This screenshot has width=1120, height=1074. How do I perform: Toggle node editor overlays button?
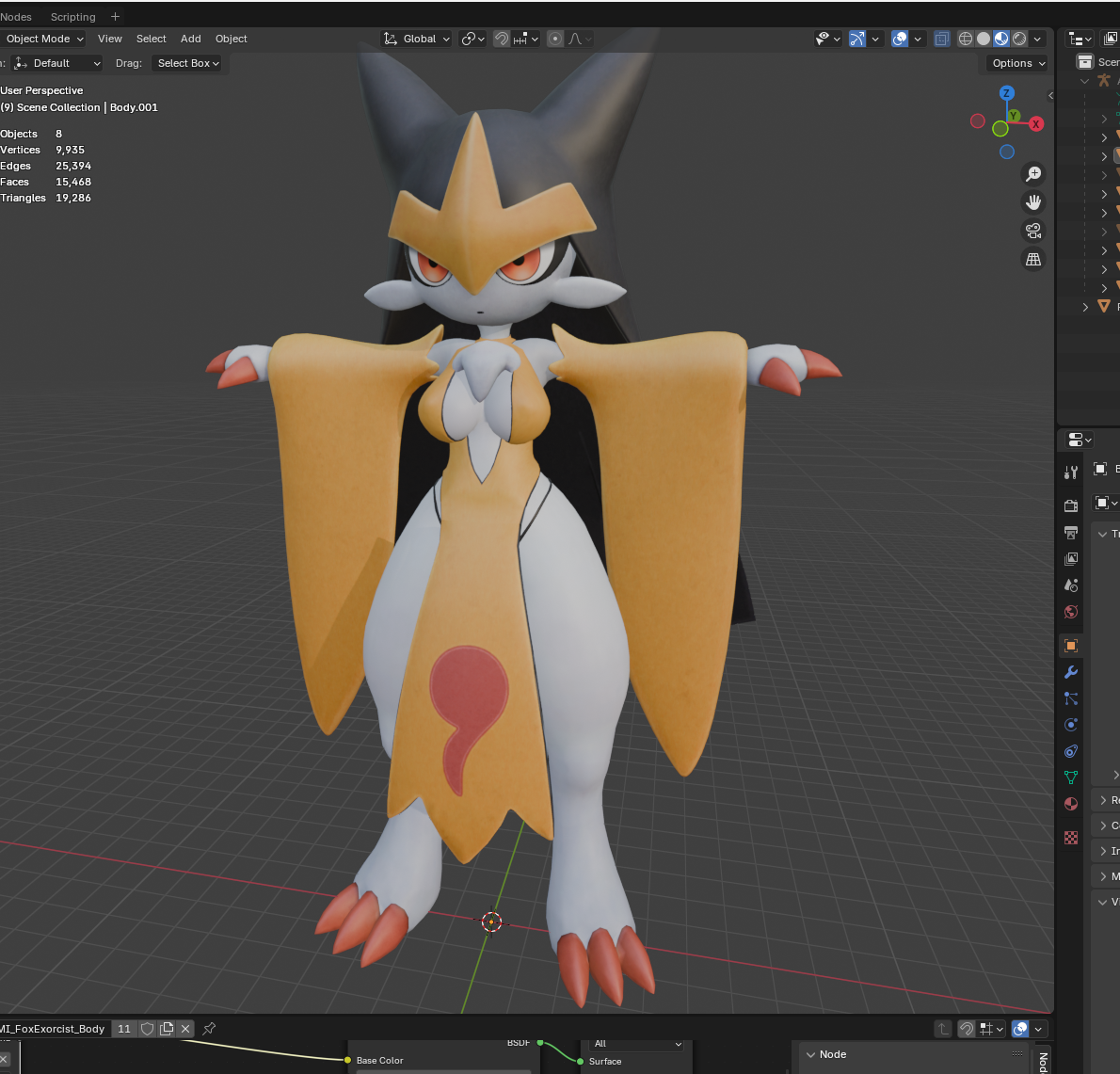coord(1021,1029)
